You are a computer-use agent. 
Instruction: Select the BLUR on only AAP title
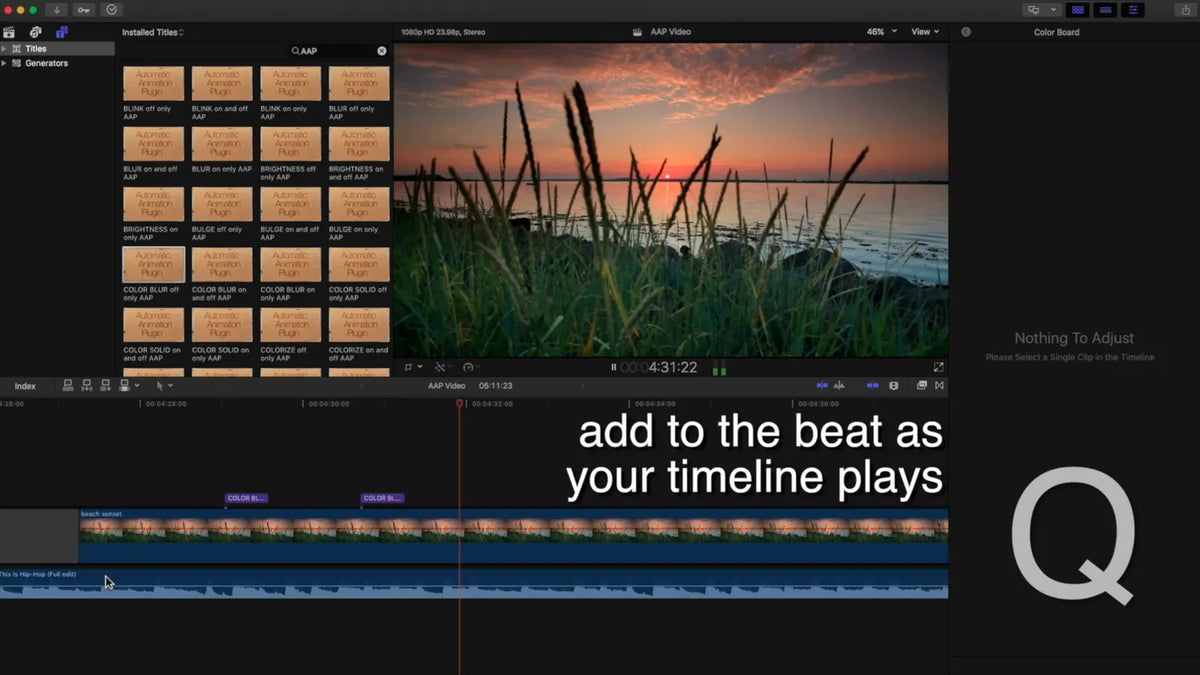(222, 144)
